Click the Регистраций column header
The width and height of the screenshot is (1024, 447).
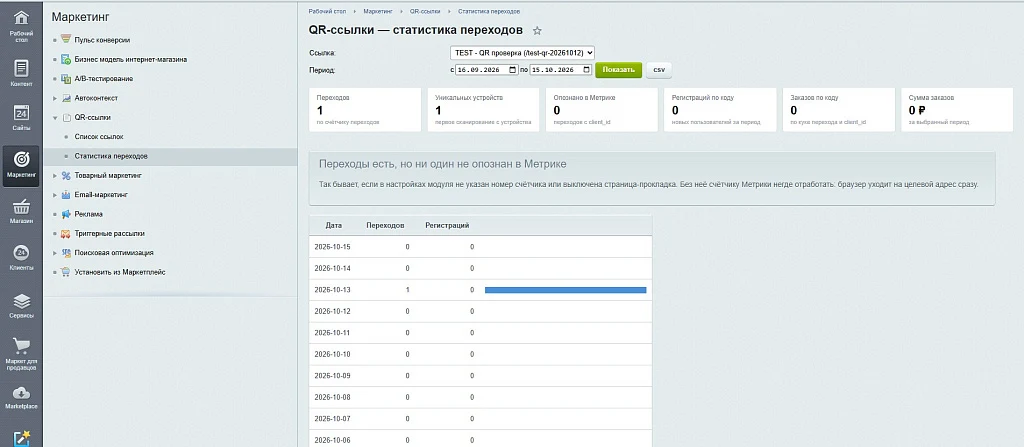pos(447,225)
